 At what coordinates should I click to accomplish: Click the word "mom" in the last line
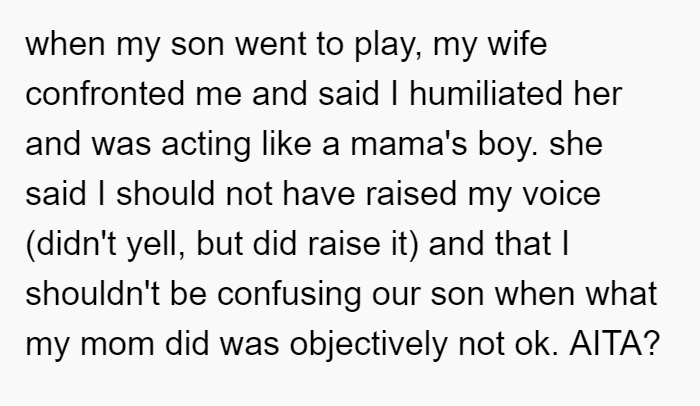coord(117,344)
